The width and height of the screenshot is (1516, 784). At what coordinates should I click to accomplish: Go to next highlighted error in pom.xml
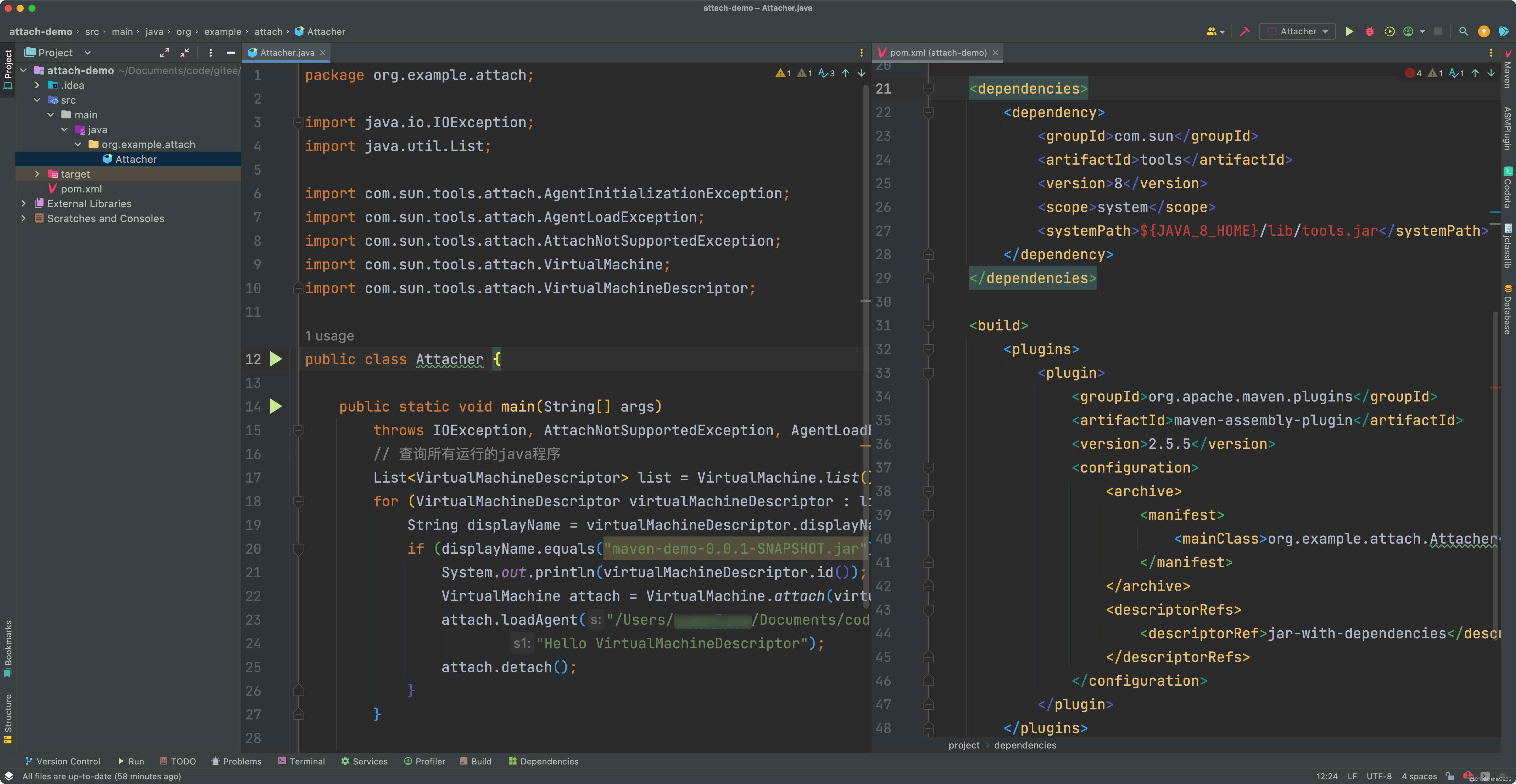pyautogui.click(x=1491, y=73)
